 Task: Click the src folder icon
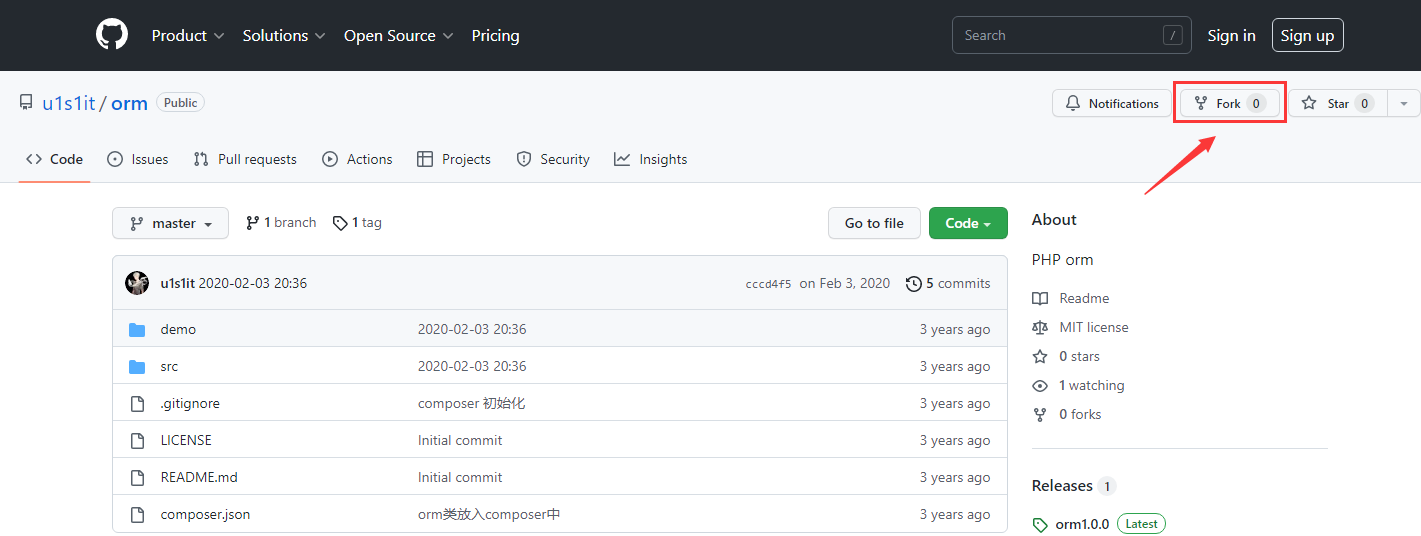pos(137,366)
